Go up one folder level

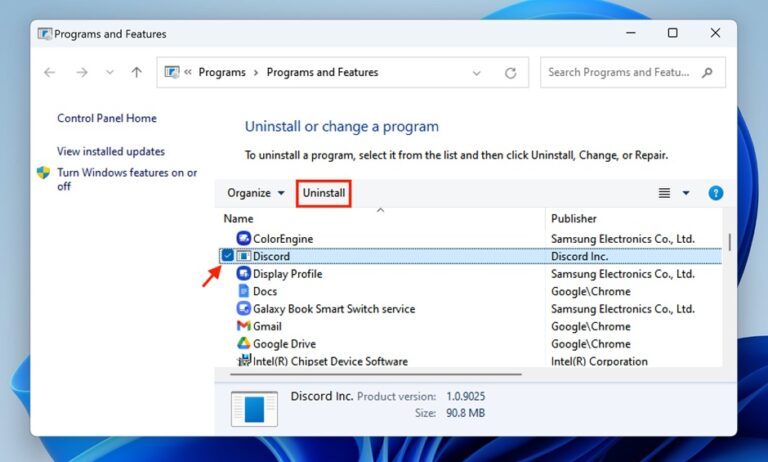137,73
